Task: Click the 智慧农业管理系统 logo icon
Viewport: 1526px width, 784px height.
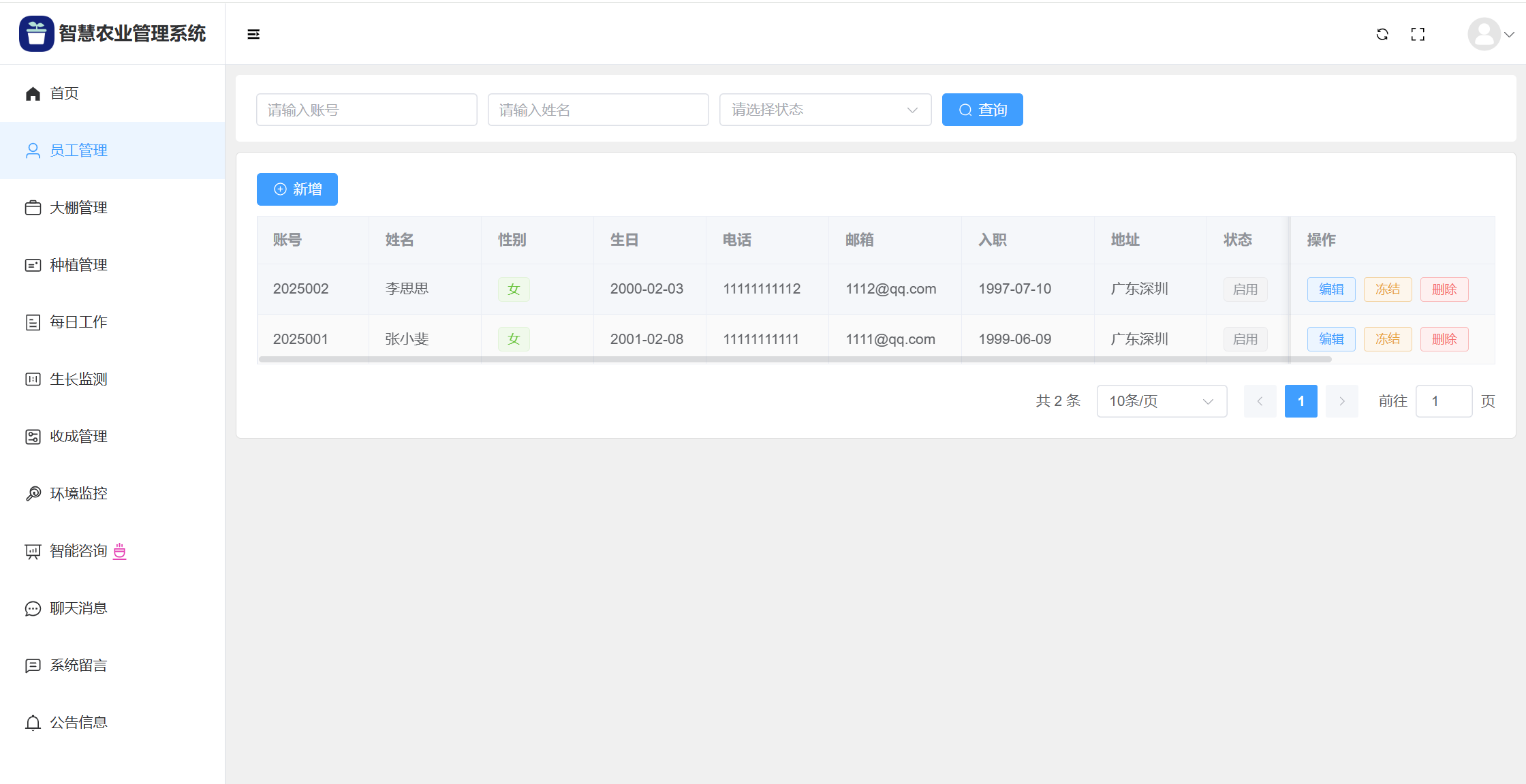Action: tap(36, 33)
